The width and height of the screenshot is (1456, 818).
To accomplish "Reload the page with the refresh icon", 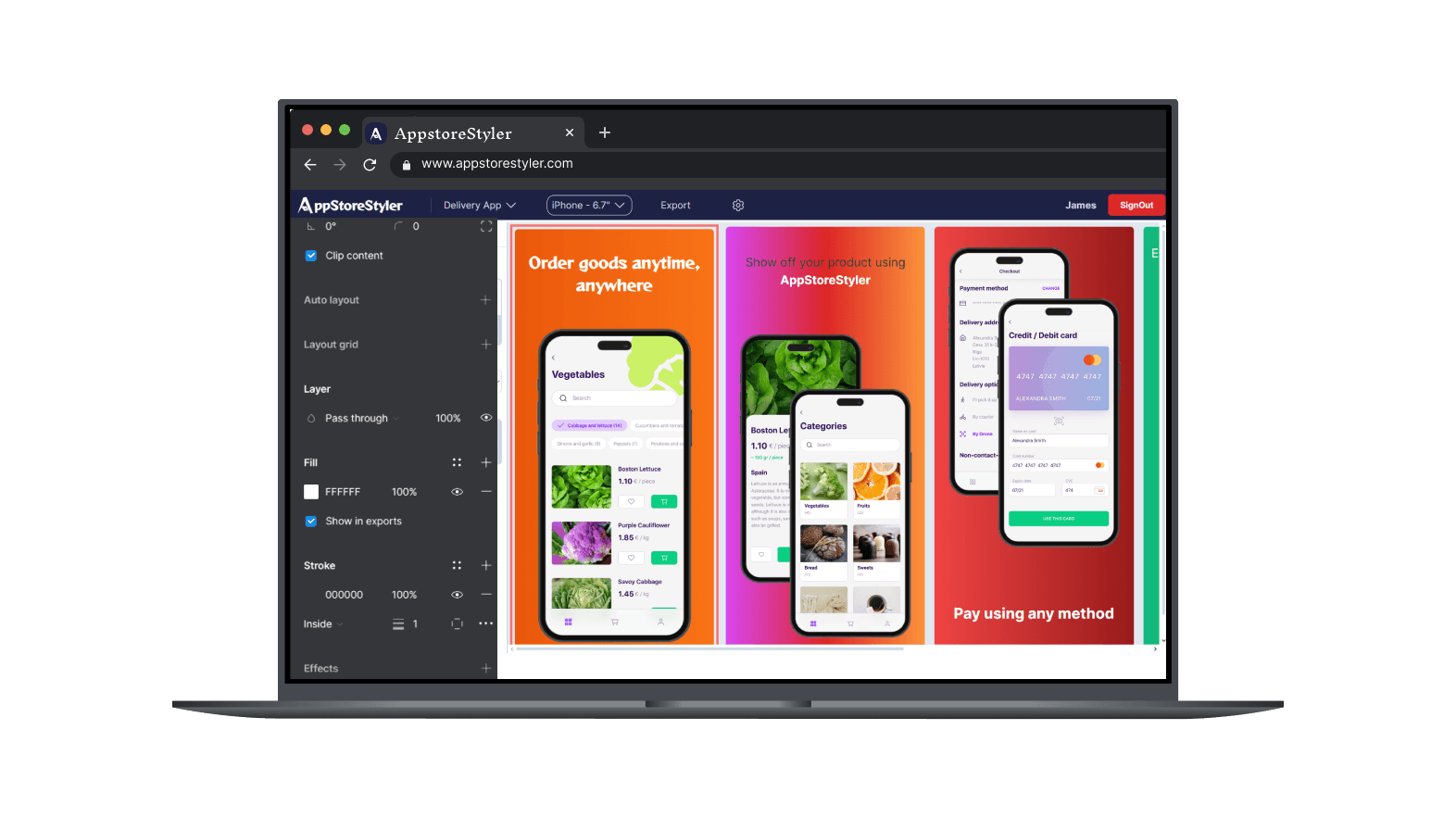I will point(370,164).
